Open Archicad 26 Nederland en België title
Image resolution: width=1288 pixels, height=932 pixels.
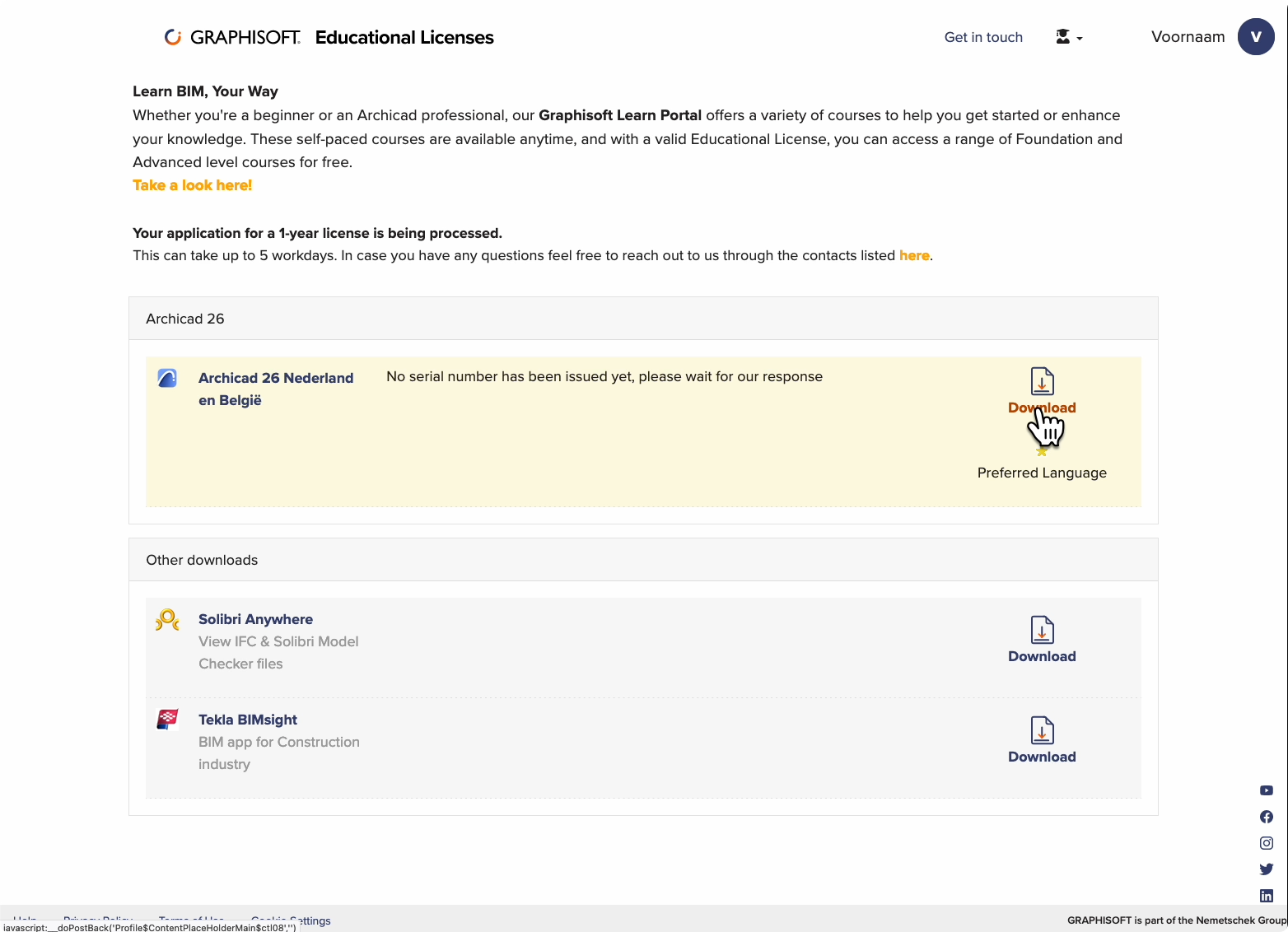(x=276, y=389)
